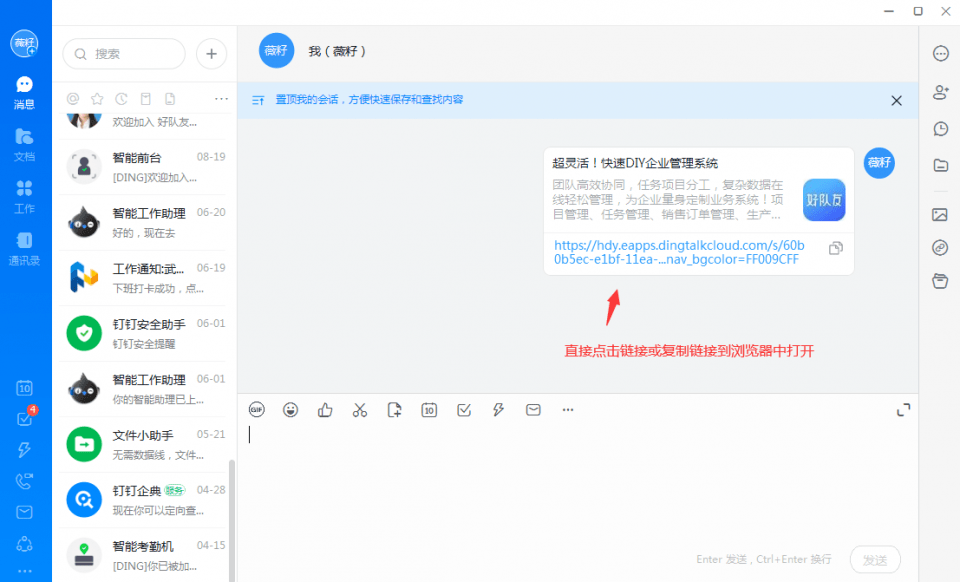The width and height of the screenshot is (960, 582).
Task: Copy the shared link with copy icon
Action: click(x=836, y=248)
